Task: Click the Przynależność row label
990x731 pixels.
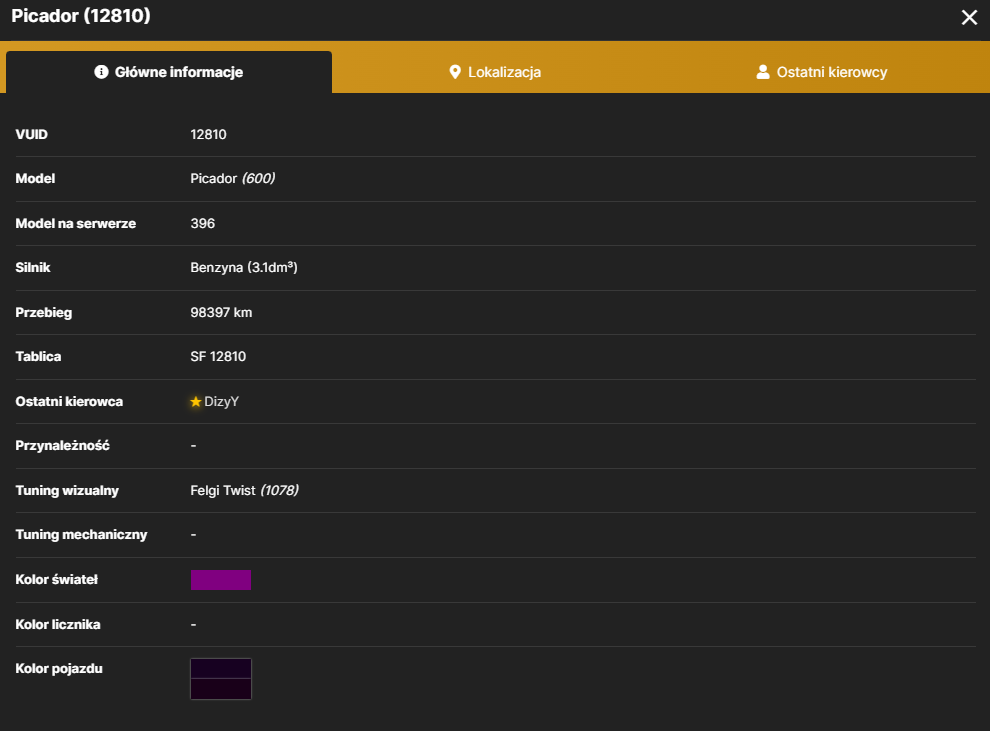Action: coord(63,446)
